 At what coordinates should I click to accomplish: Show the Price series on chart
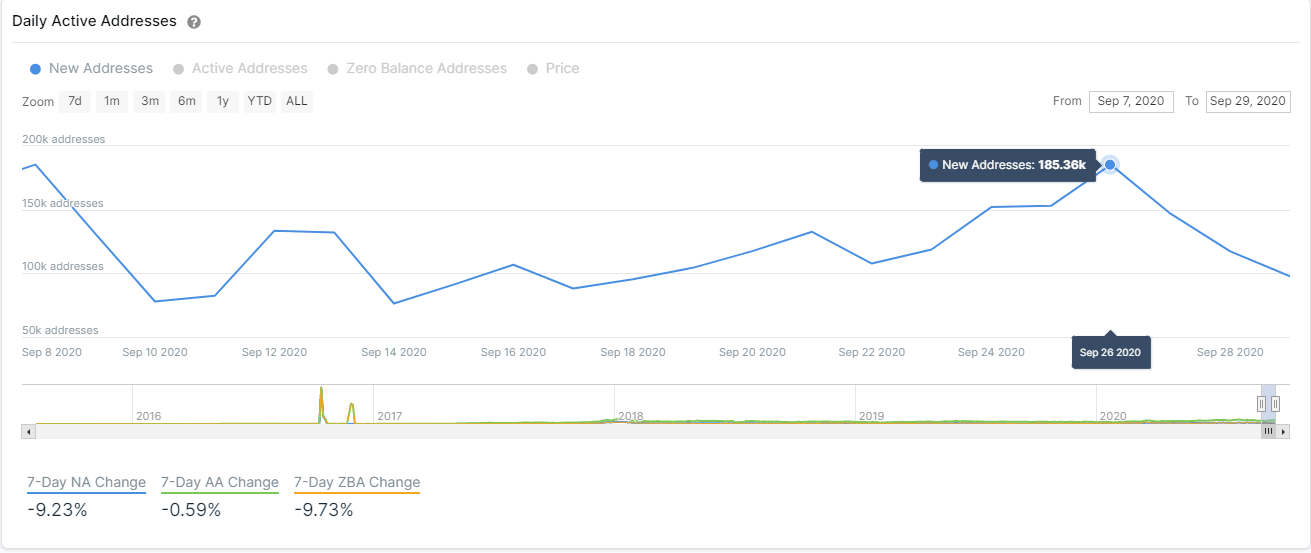(553, 69)
